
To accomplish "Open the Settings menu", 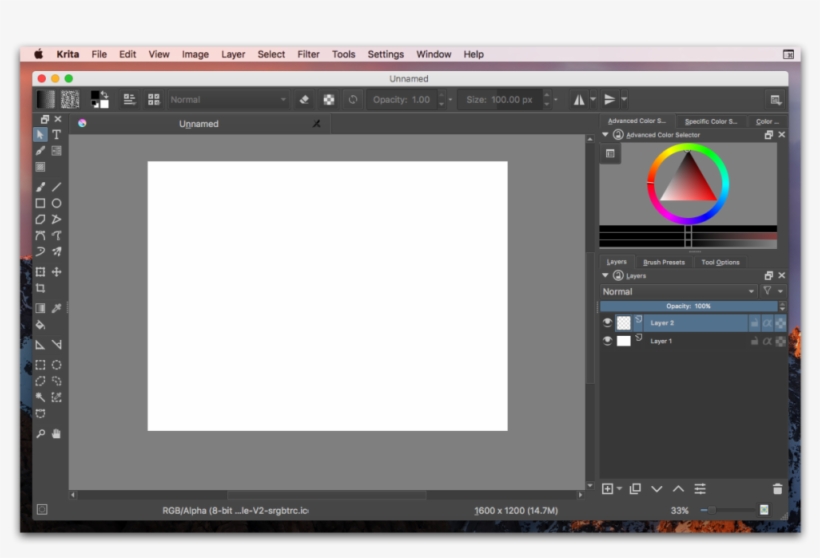I will [385, 54].
